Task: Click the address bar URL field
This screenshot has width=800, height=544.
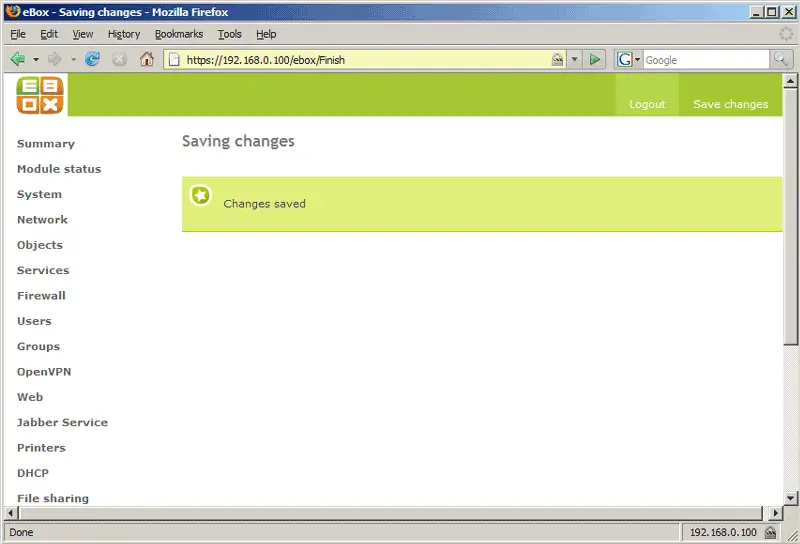Action: point(365,60)
